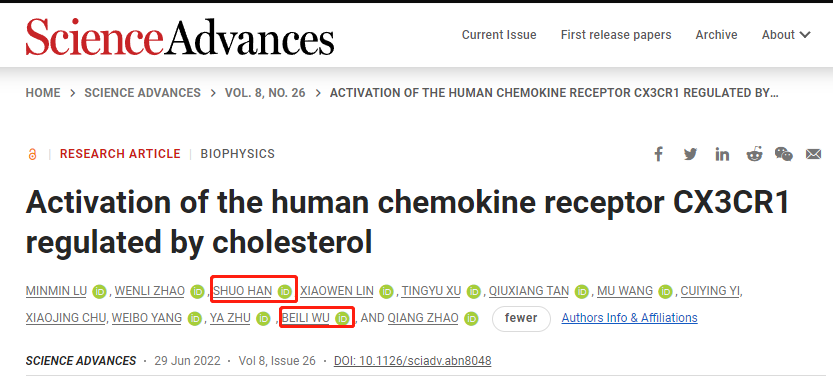Screen dimensions: 833x378
Task: Share through WeChat icon
Action: tap(784, 154)
